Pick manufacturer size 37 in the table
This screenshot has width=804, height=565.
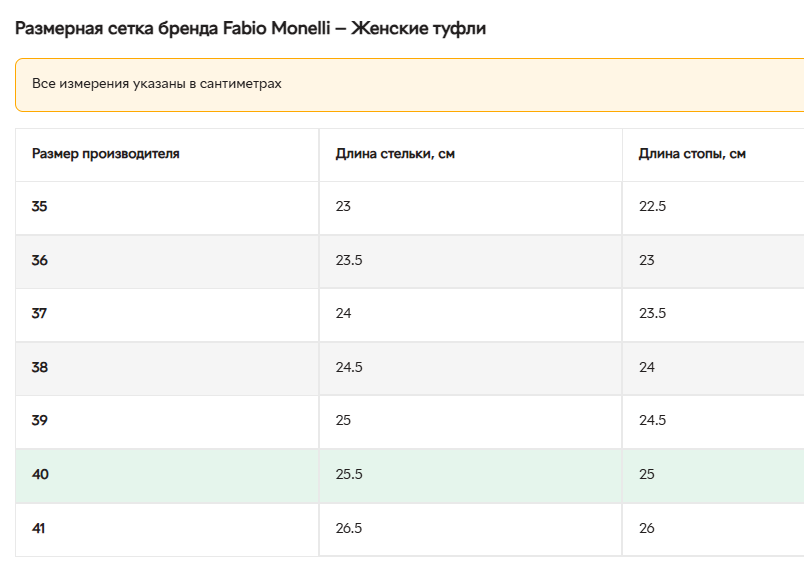40,314
